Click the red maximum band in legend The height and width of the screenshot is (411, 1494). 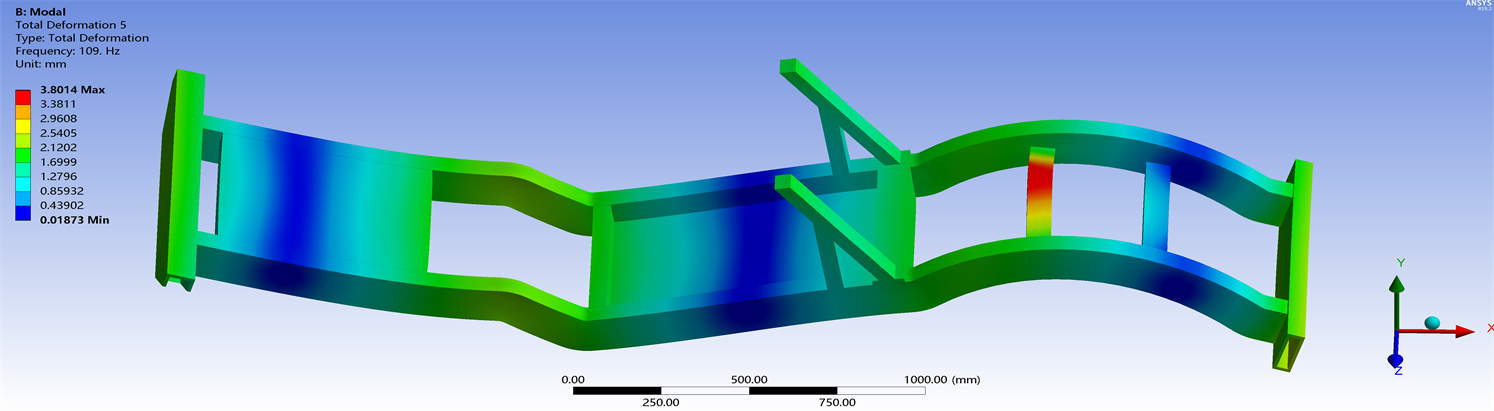23,97
